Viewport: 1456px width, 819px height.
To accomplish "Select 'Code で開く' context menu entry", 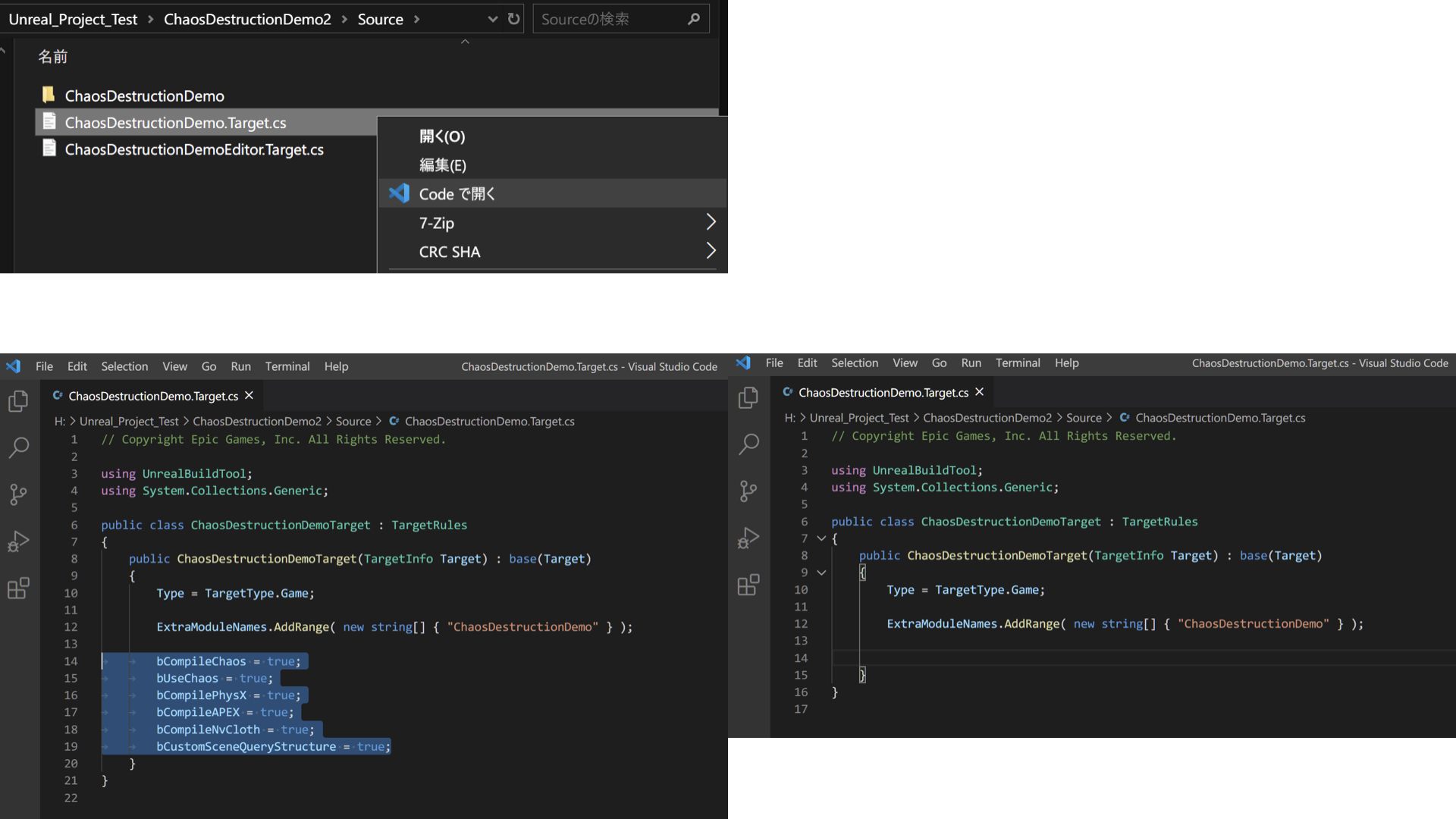I will pyautogui.click(x=552, y=193).
